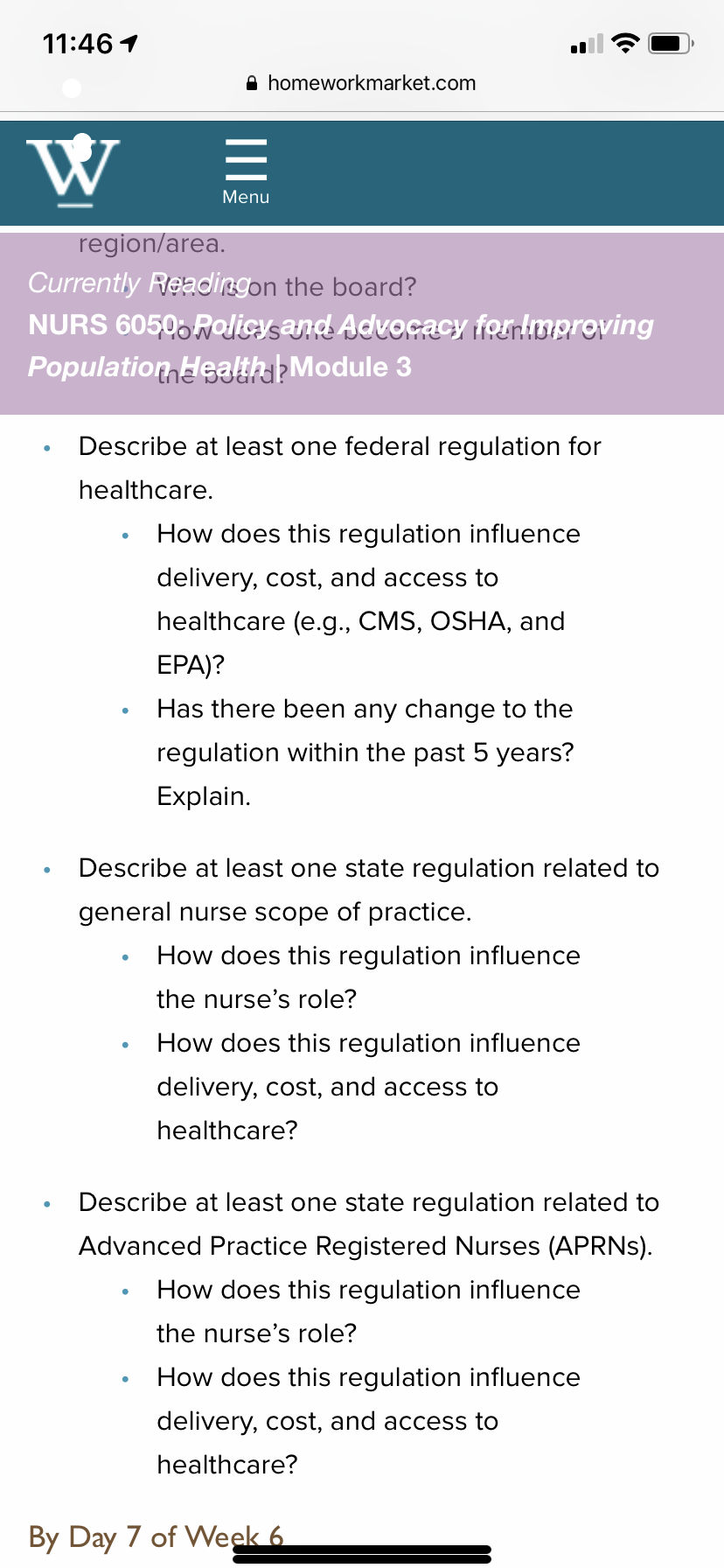Tap the Currently Reading banner text
724x1568 pixels.
(x=139, y=283)
